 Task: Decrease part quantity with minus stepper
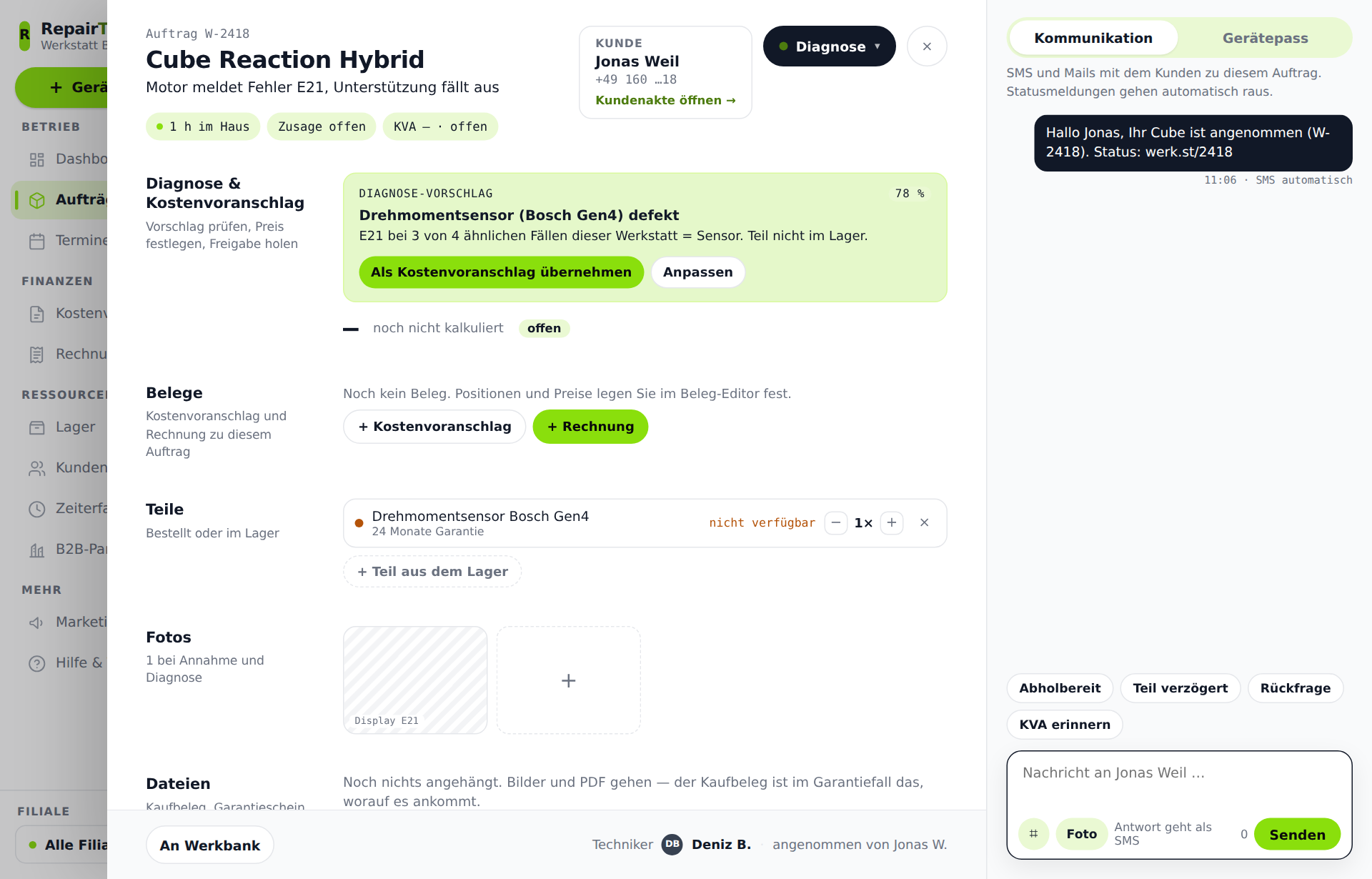(836, 523)
